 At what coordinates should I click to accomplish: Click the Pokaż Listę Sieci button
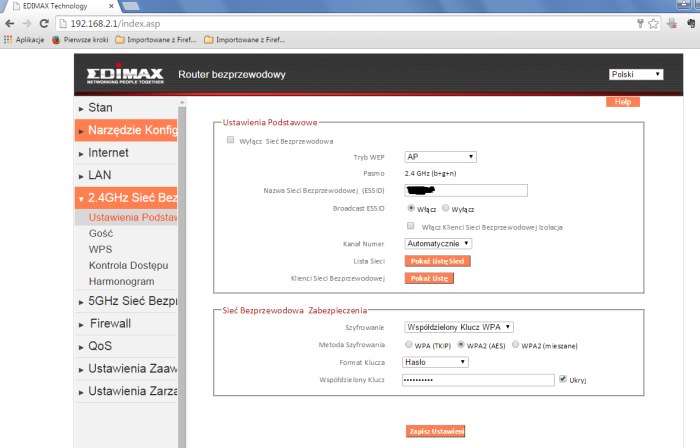pos(437,261)
